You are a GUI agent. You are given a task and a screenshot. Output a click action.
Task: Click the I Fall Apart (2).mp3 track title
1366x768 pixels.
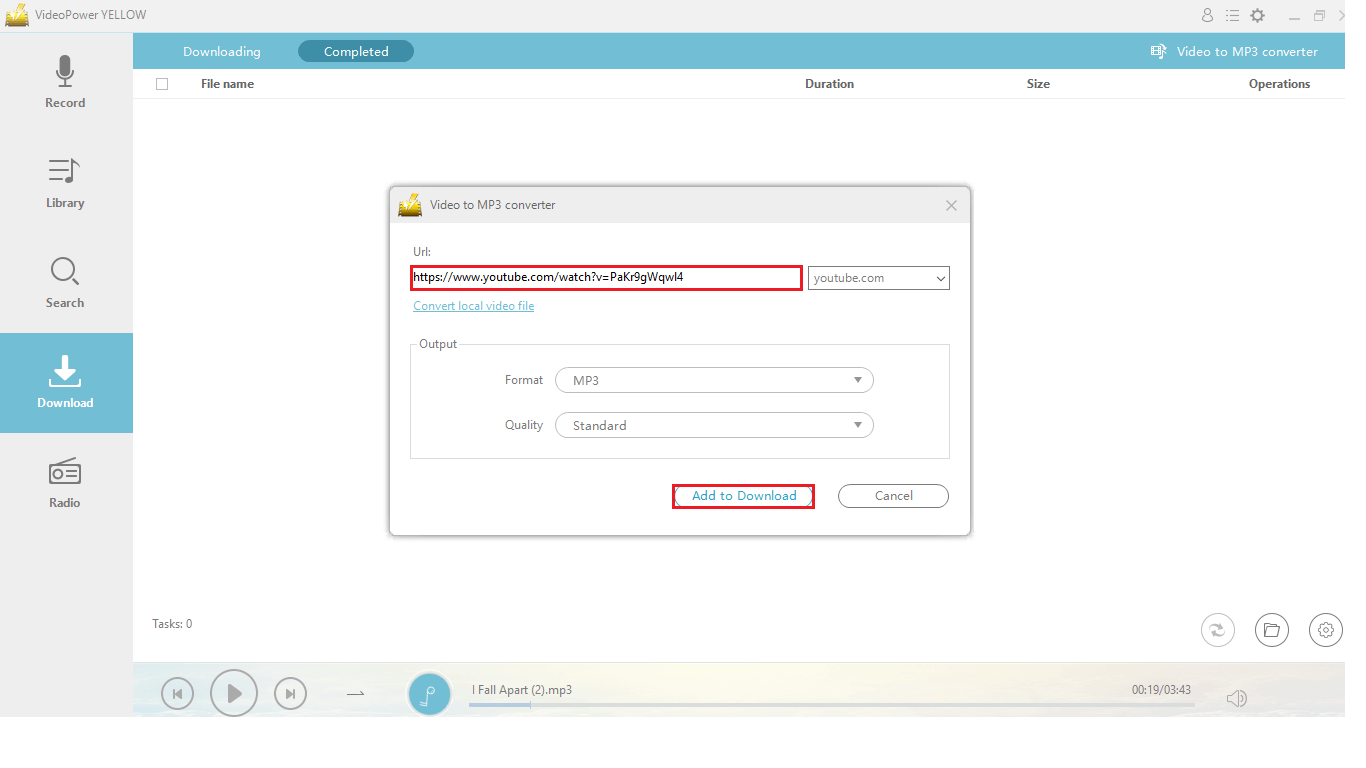point(522,690)
